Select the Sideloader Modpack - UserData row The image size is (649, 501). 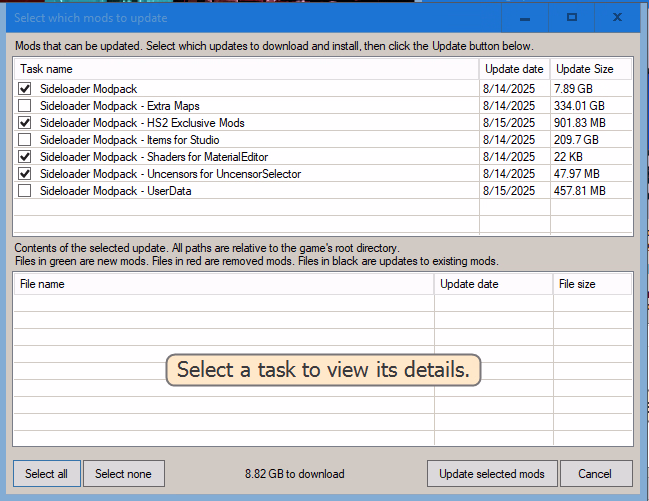[115, 191]
